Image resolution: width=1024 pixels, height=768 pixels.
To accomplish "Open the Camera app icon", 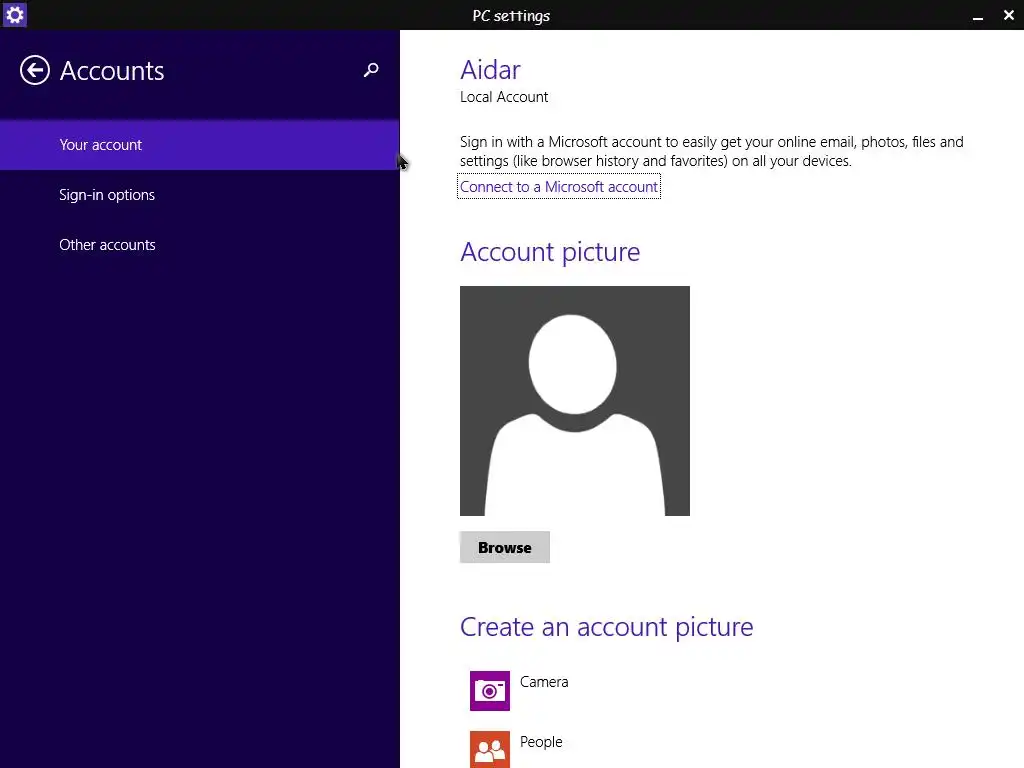I will [x=490, y=691].
